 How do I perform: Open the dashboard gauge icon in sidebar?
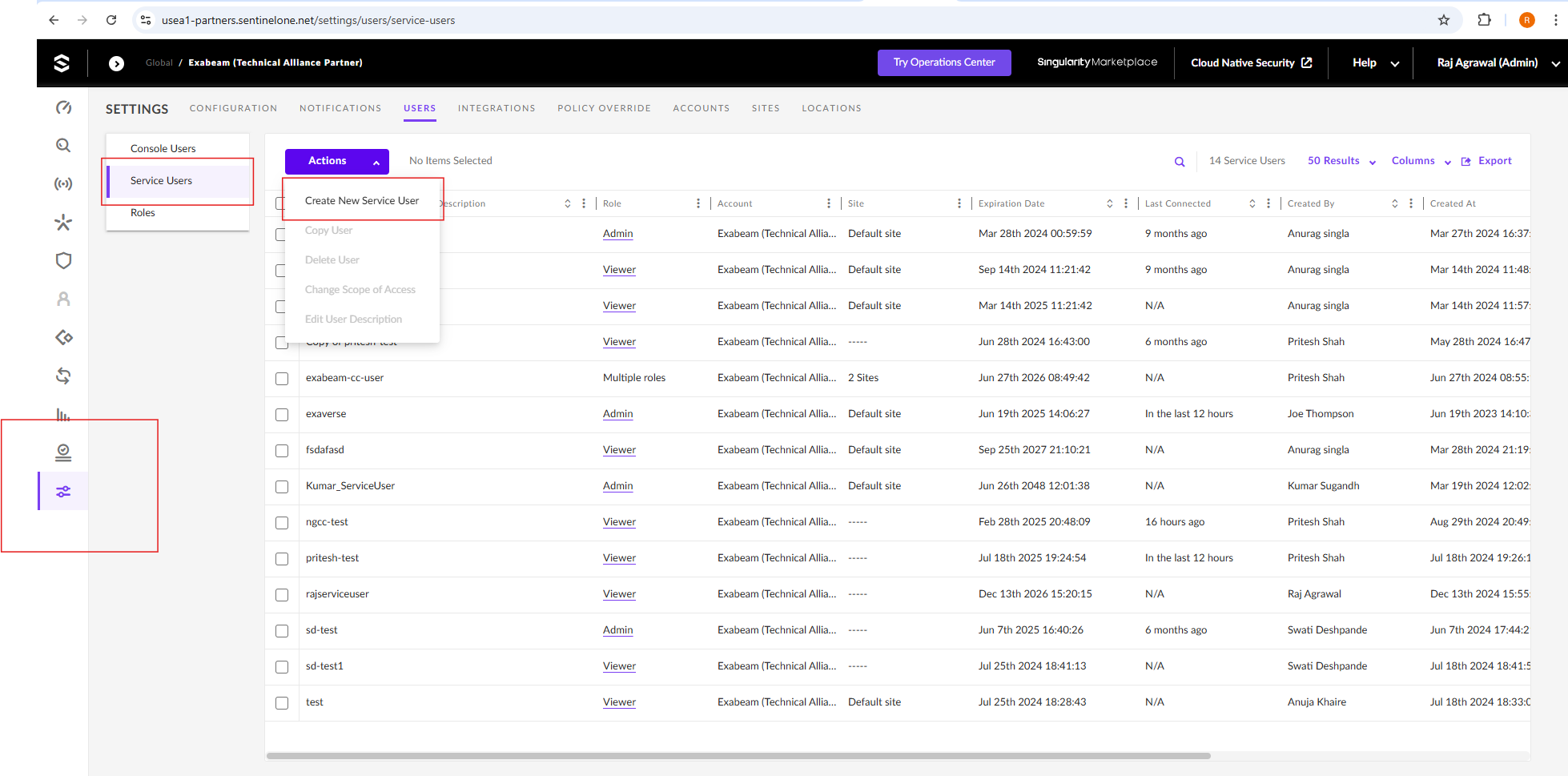[63, 107]
